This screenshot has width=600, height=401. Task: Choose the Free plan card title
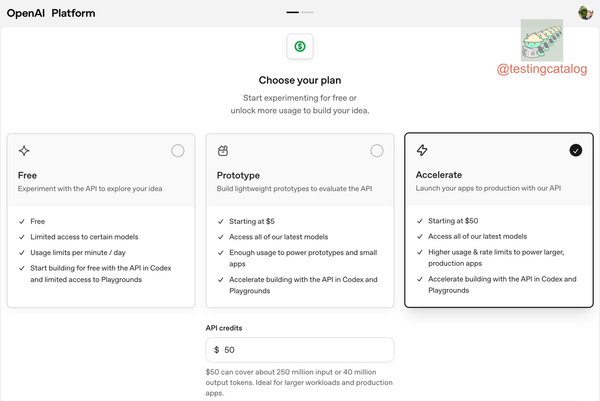[x=27, y=175]
